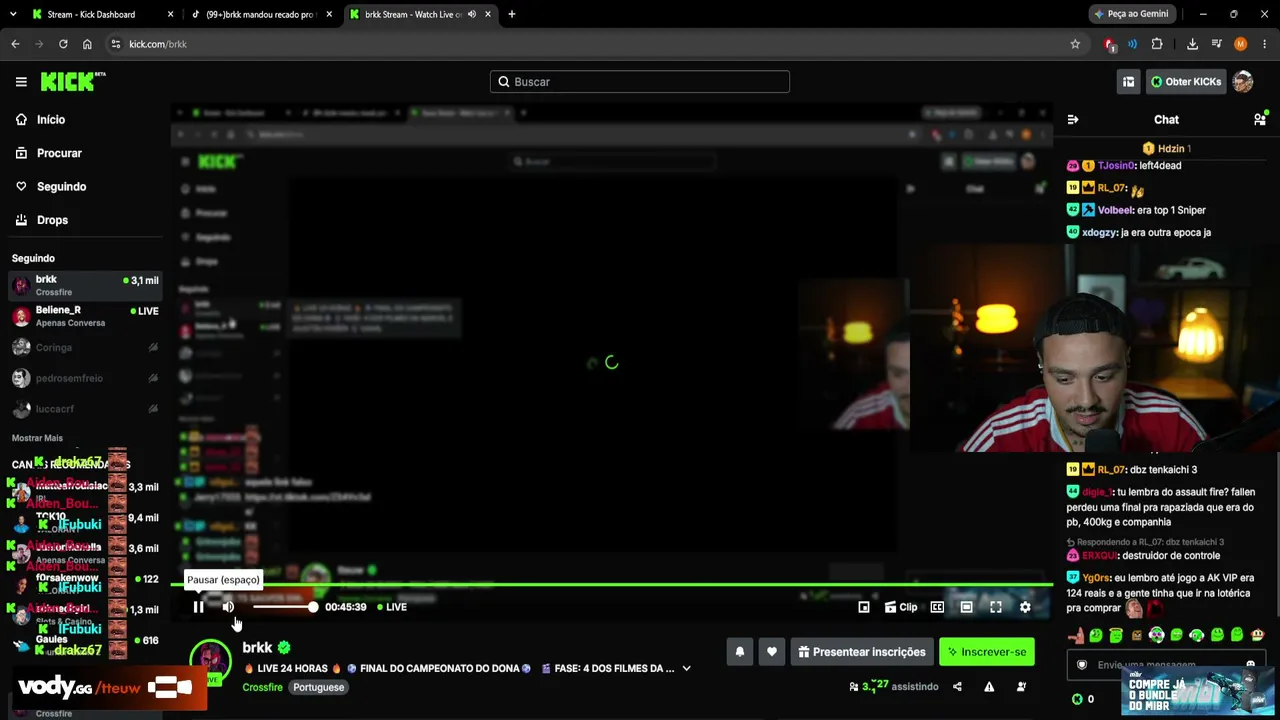Open the browser extensions puzzle icon
The image size is (1280, 720).
[x=1157, y=44]
